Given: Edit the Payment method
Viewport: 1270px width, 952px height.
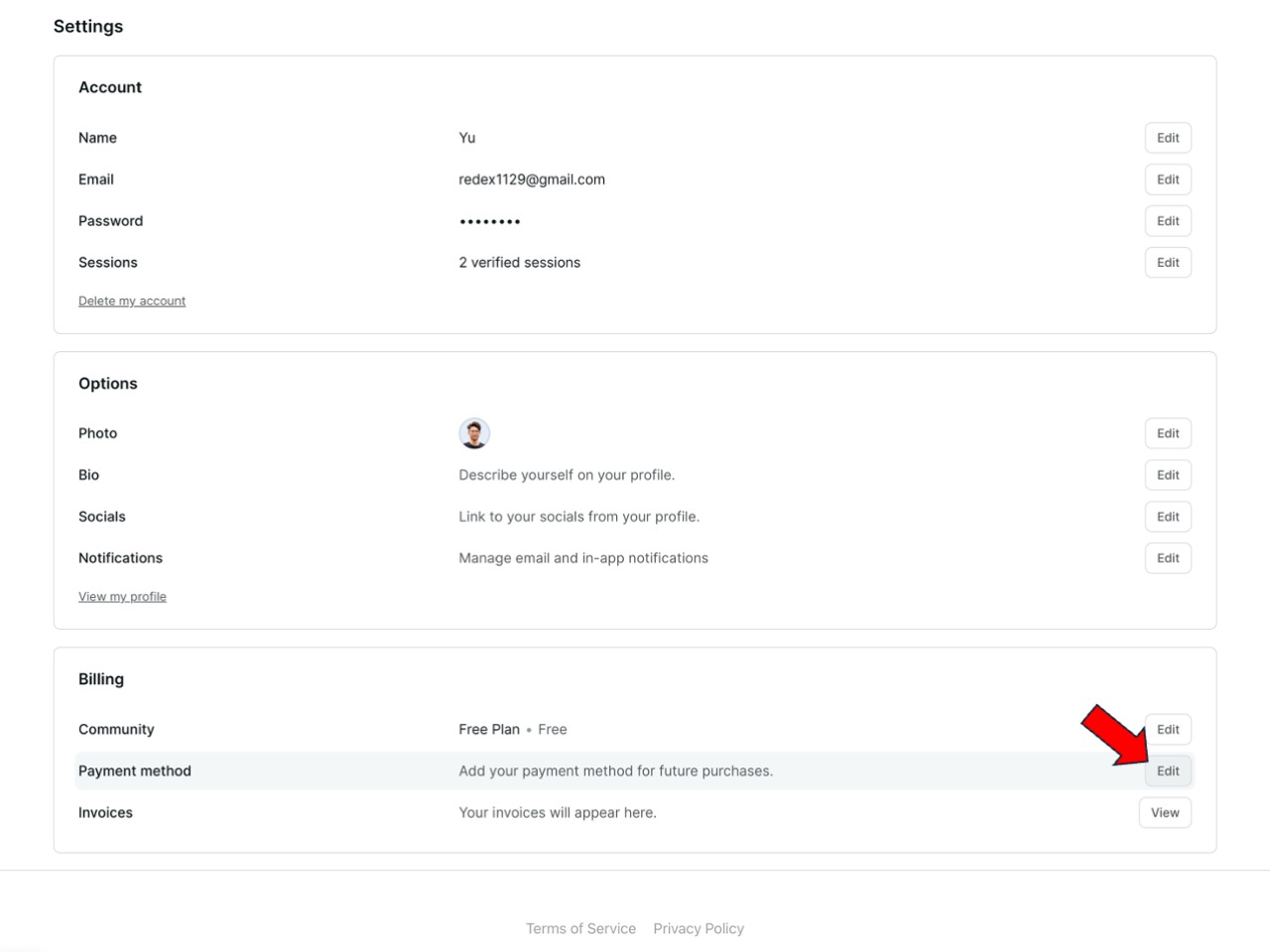Looking at the screenshot, I should click(x=1168, y=772).
